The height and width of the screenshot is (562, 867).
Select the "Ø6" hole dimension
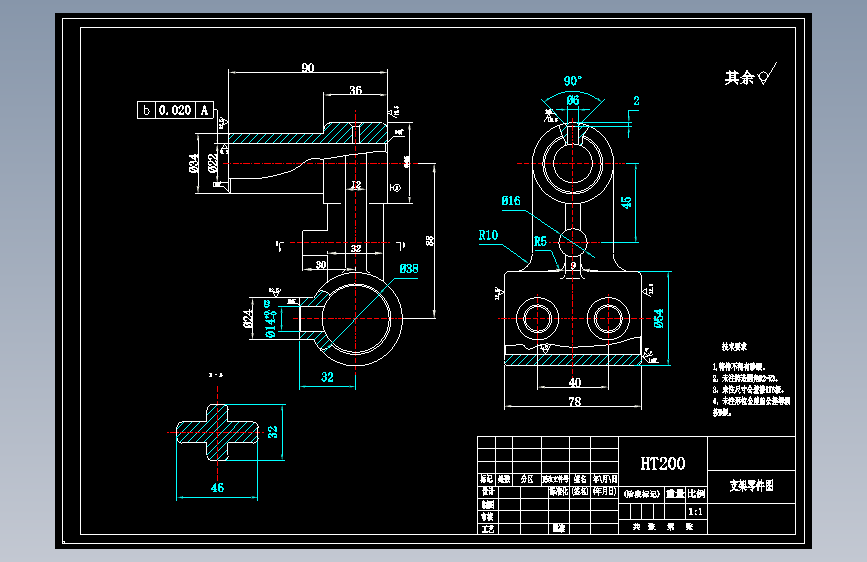click(573, 100)
